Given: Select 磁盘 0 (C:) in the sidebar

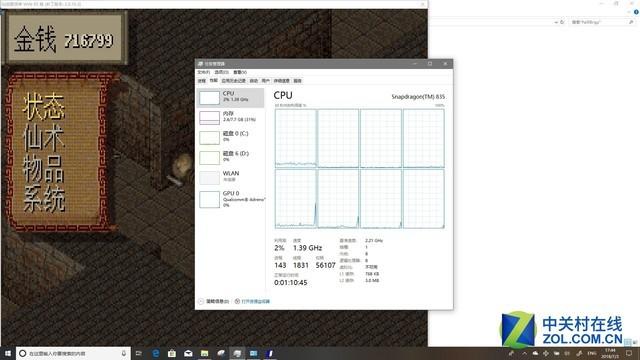Looking at the screenshot, I should coord(231,138).
